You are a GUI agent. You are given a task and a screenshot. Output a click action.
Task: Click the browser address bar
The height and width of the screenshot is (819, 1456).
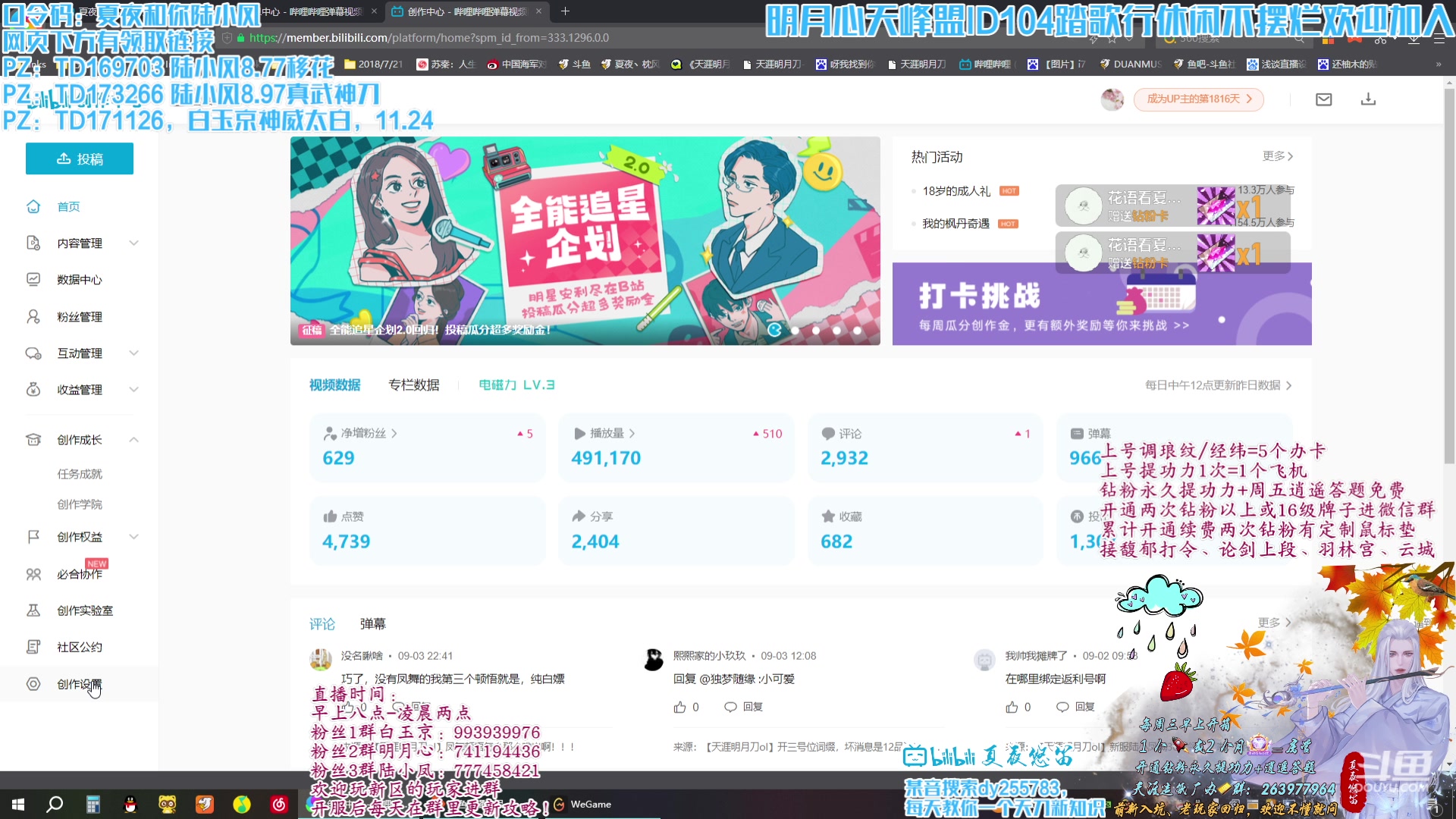point(652,38)
